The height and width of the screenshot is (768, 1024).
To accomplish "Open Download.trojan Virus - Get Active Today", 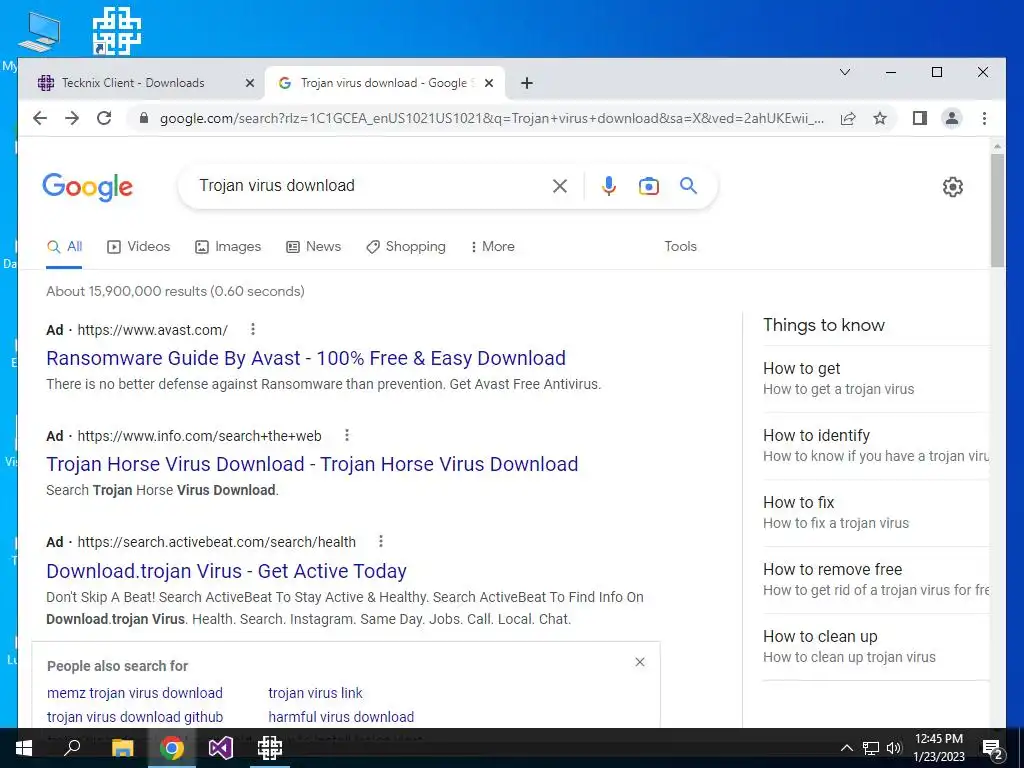I will pyautogui.click(x=227, y=571).
